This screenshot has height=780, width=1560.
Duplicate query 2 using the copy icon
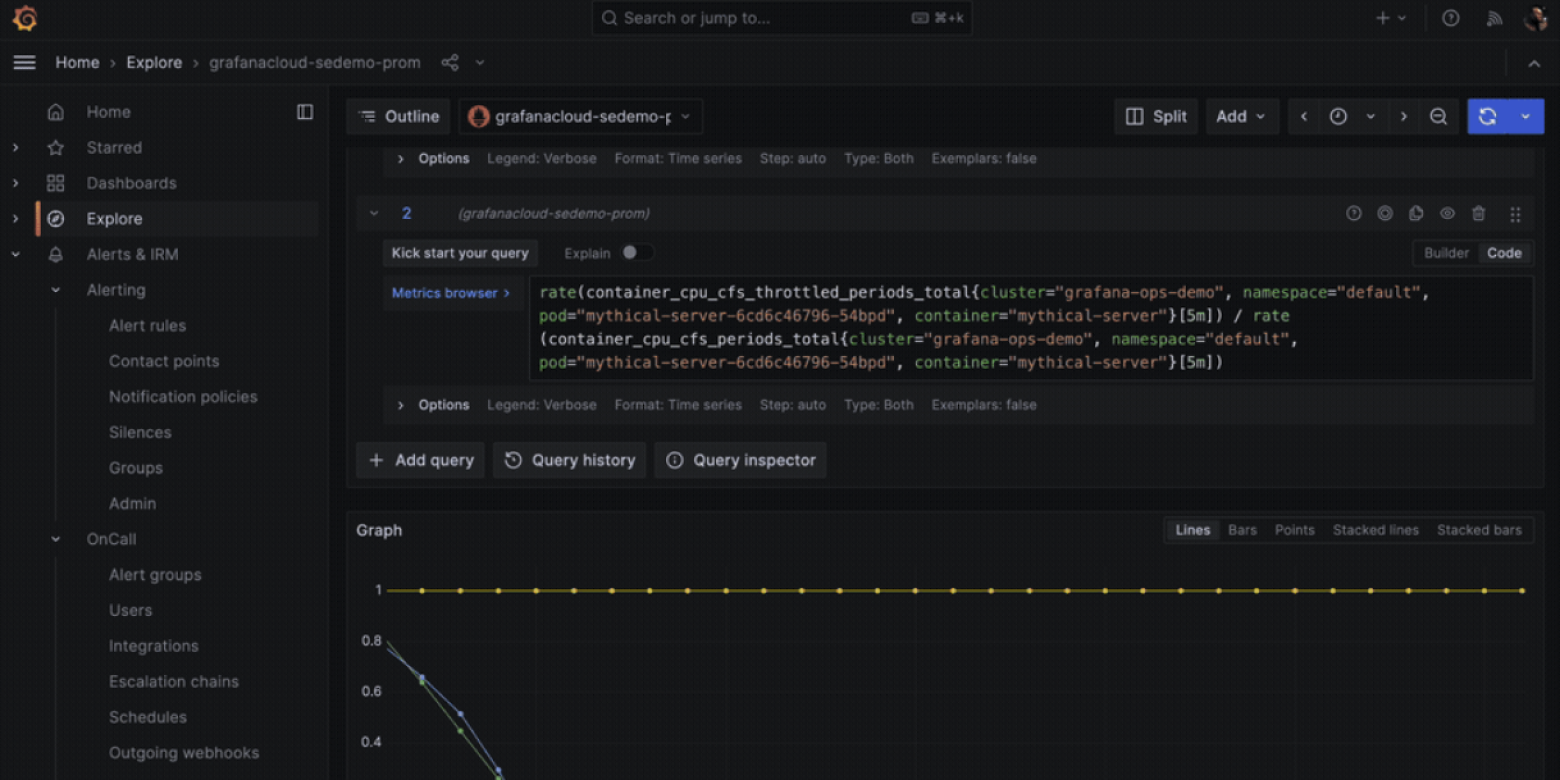pos(1416,213)
